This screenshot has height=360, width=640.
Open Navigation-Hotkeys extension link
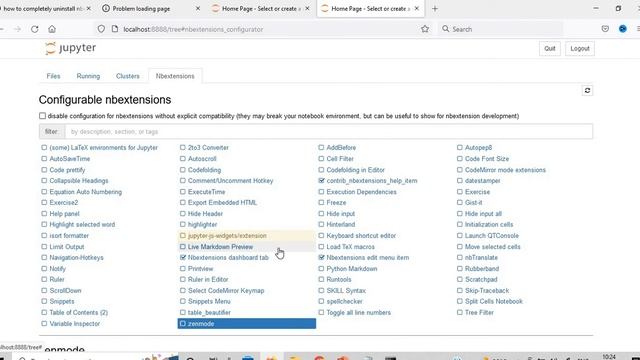coord(76,258)
